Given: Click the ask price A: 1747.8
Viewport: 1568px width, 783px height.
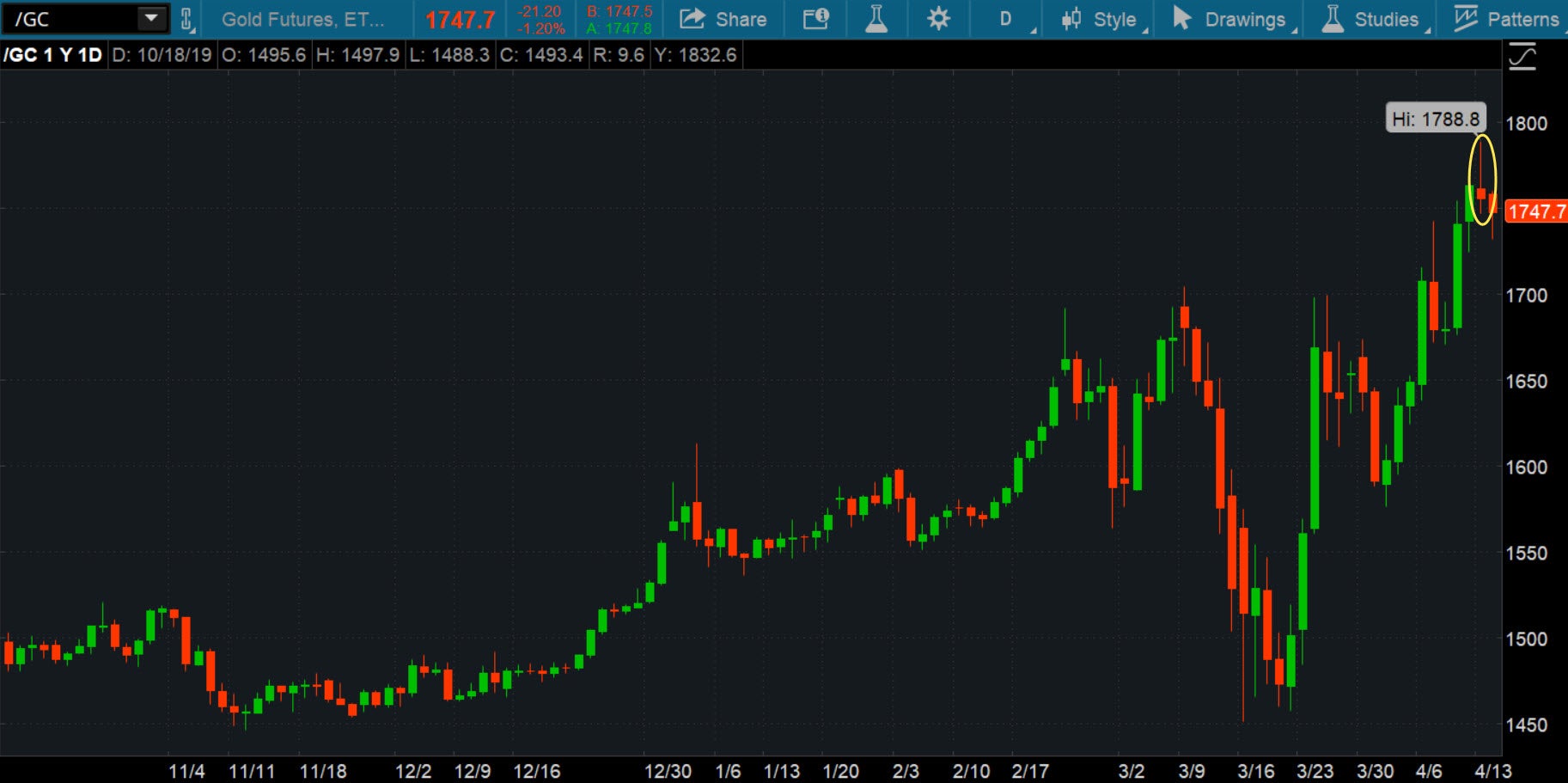Looking at the screenshot, I should coord(619,28).
